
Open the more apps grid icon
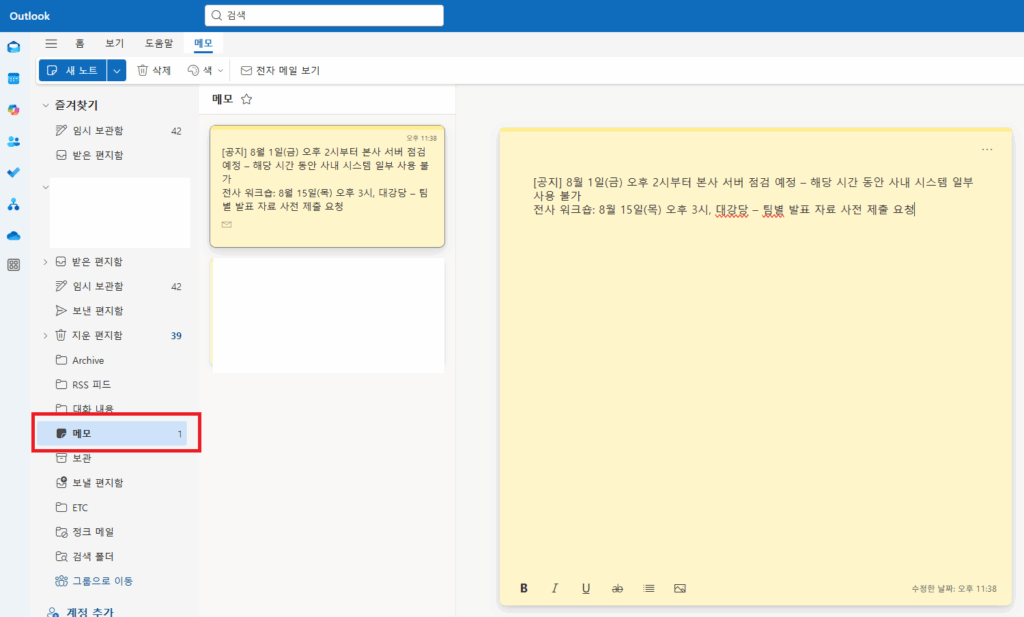pyautogui.click(x=13, y=265)
